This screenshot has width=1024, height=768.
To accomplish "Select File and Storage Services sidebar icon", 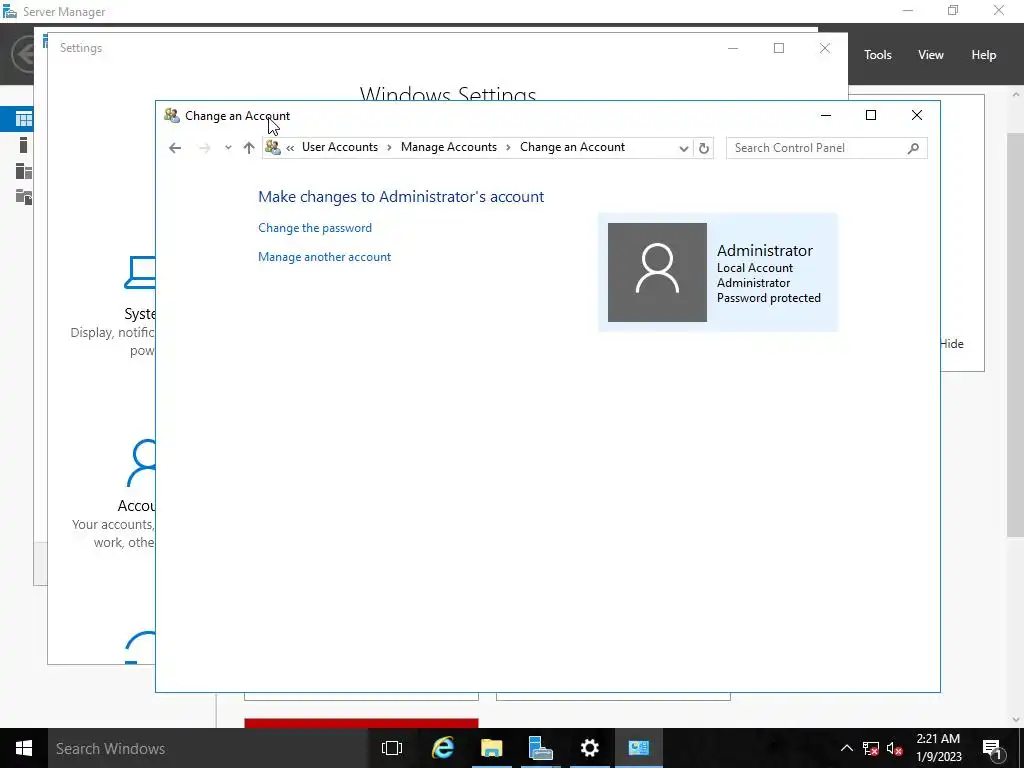I will tap(24, 197).
